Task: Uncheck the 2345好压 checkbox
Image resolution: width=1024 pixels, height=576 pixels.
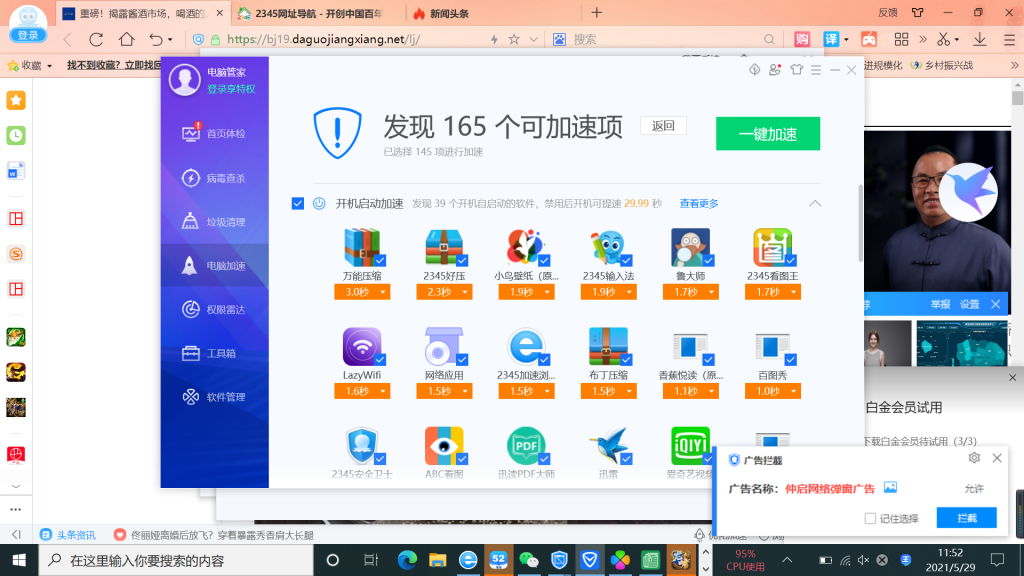Action: click(x=462, y=261)
